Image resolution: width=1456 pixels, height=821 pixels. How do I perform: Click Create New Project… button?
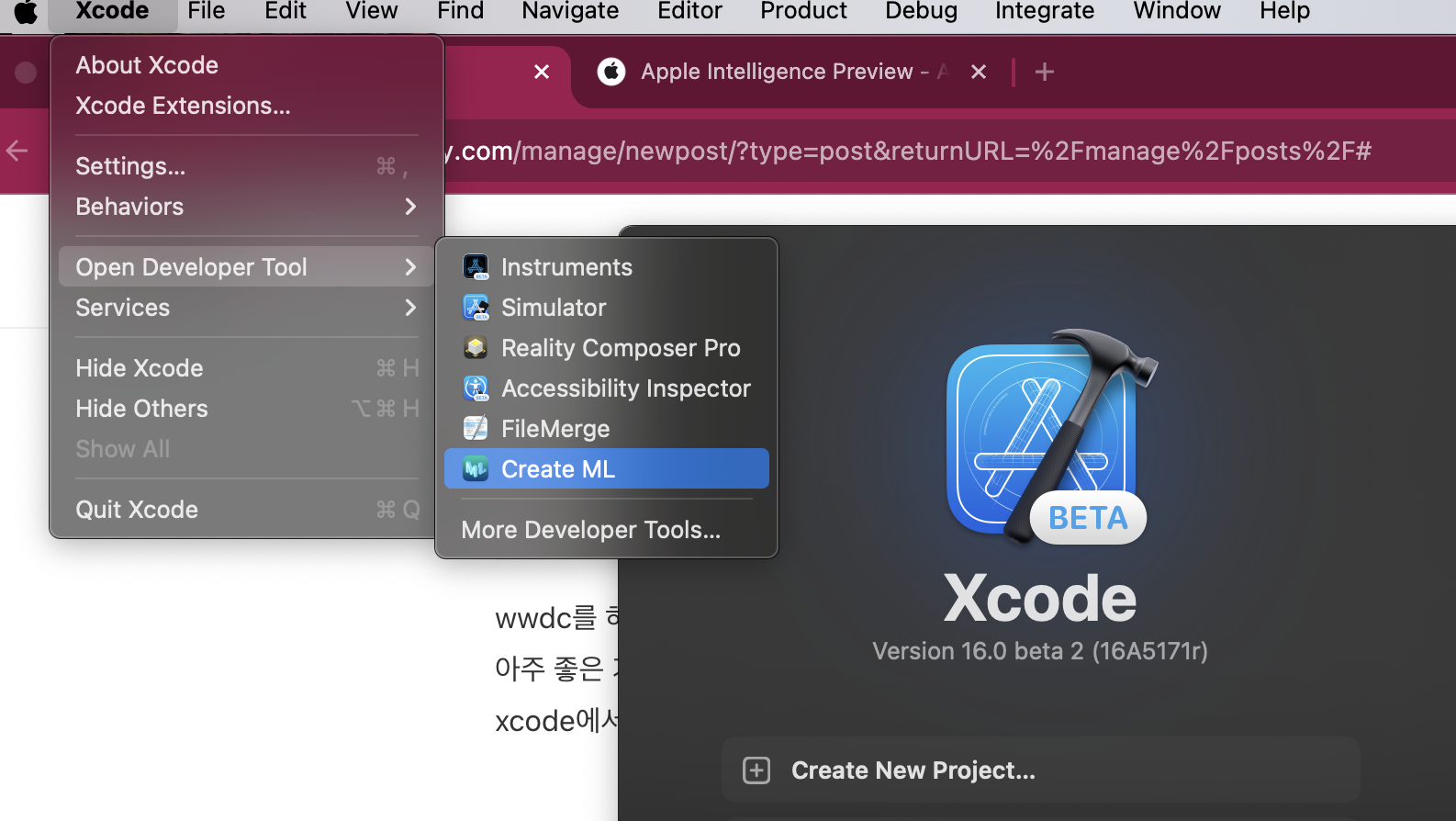pos(1040,770)
